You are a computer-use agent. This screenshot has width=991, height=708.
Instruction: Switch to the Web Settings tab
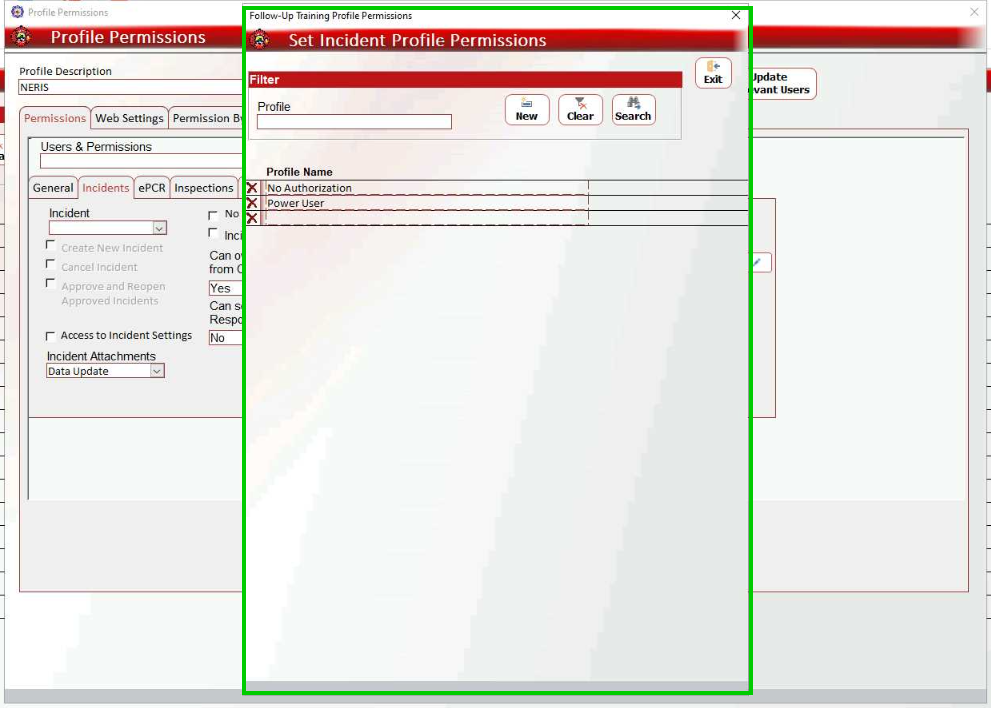coord(129,118)
